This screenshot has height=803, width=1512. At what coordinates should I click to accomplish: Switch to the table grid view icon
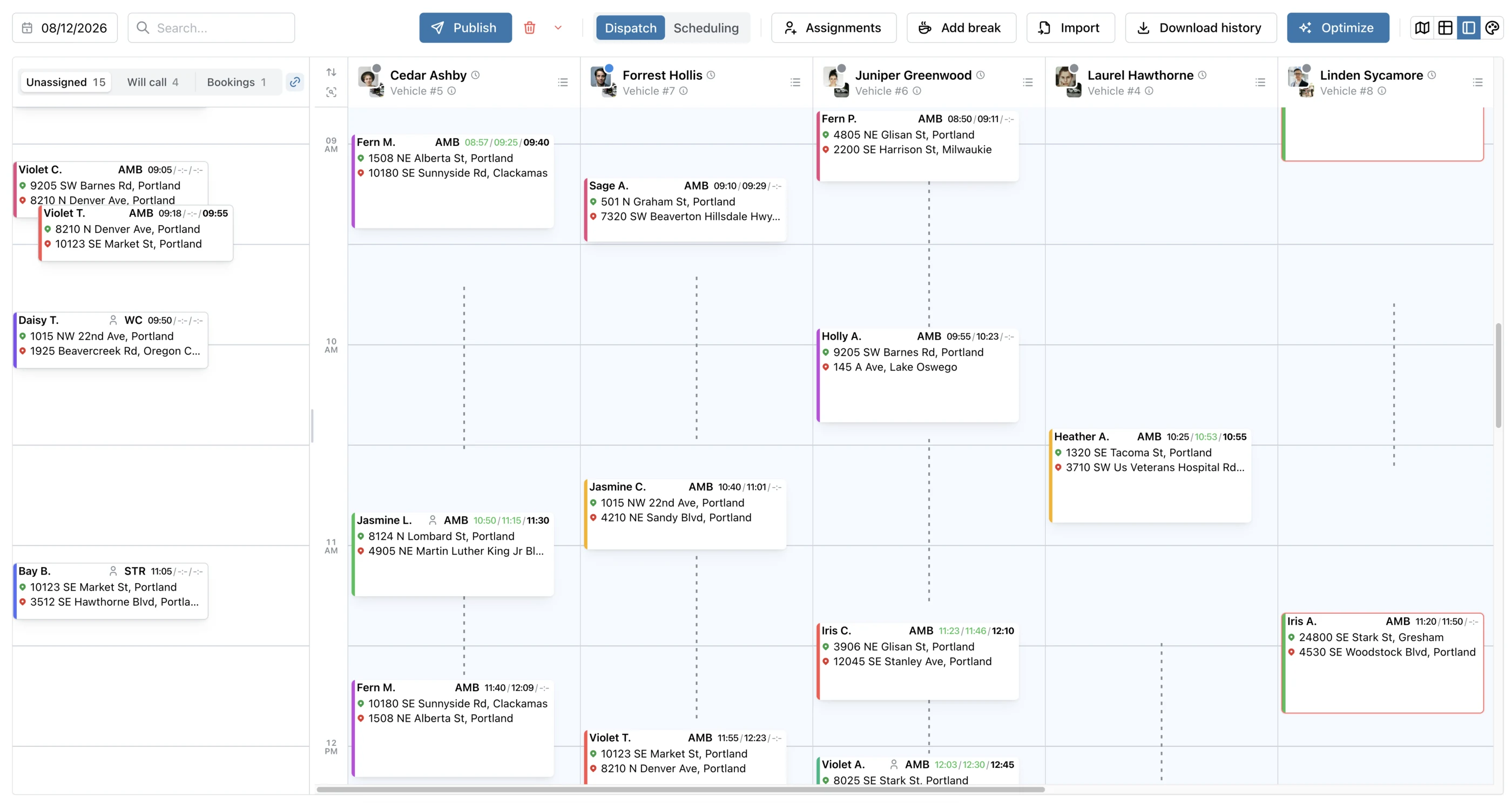pos(1446,28)
